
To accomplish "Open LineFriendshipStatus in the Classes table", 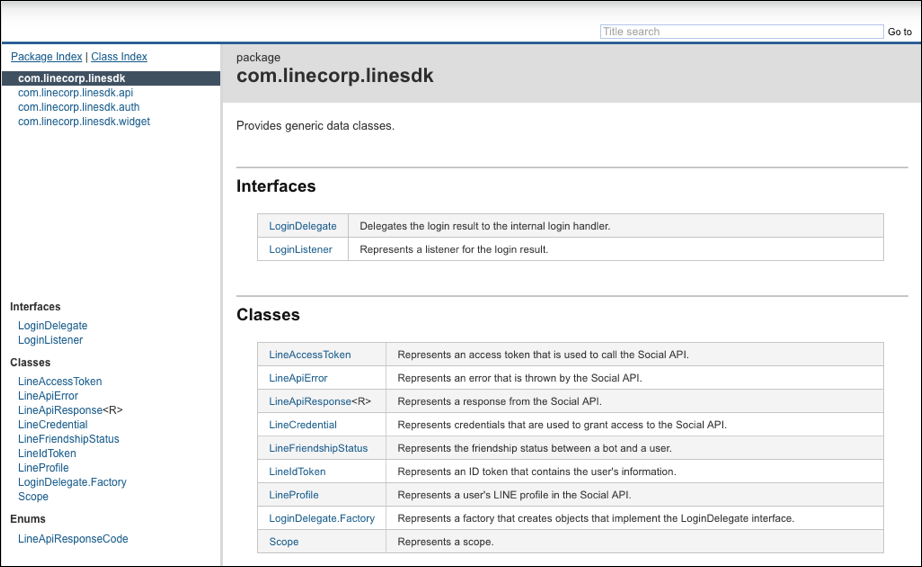I will (318, 448).
